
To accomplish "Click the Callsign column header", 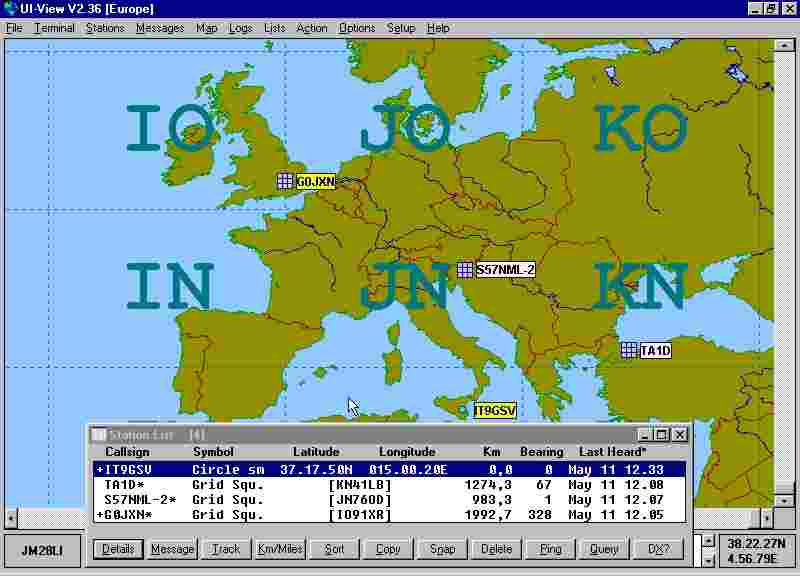I will pos(128,452).
